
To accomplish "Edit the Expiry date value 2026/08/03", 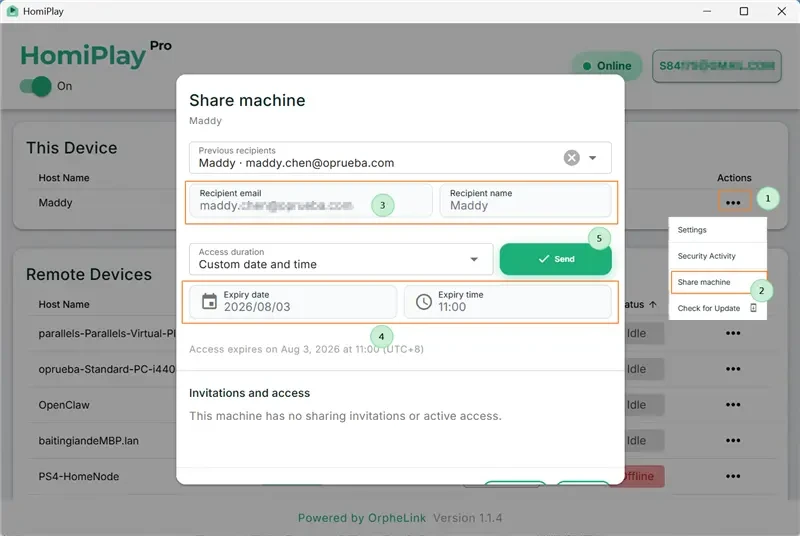I will pyautogui.click(x=257, y=307).
